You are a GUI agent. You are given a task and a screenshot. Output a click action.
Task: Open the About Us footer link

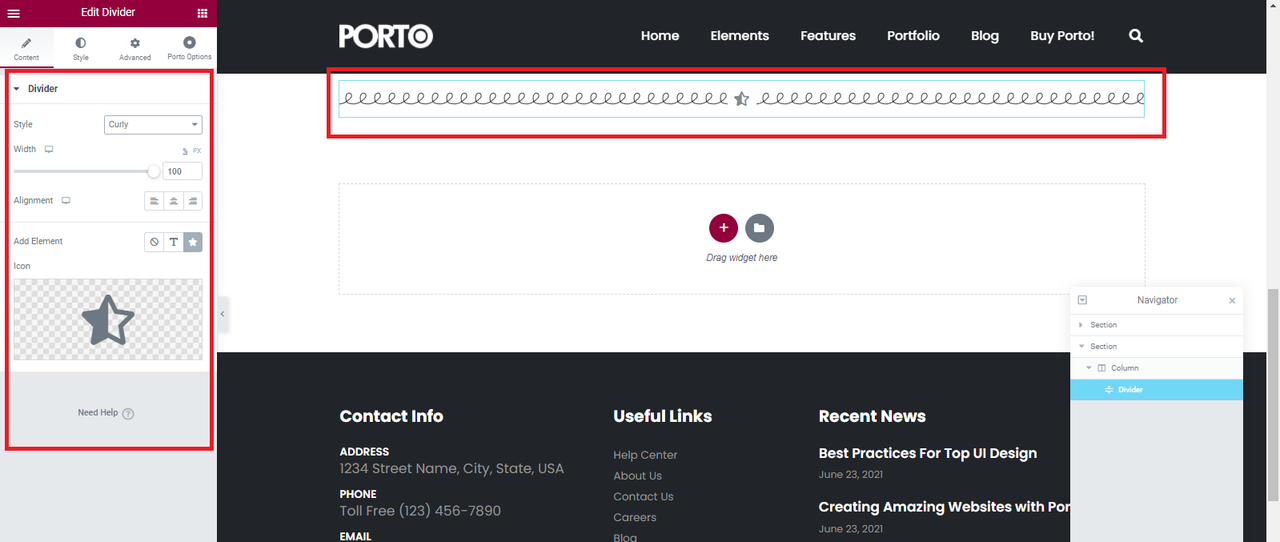click(637, 476)
